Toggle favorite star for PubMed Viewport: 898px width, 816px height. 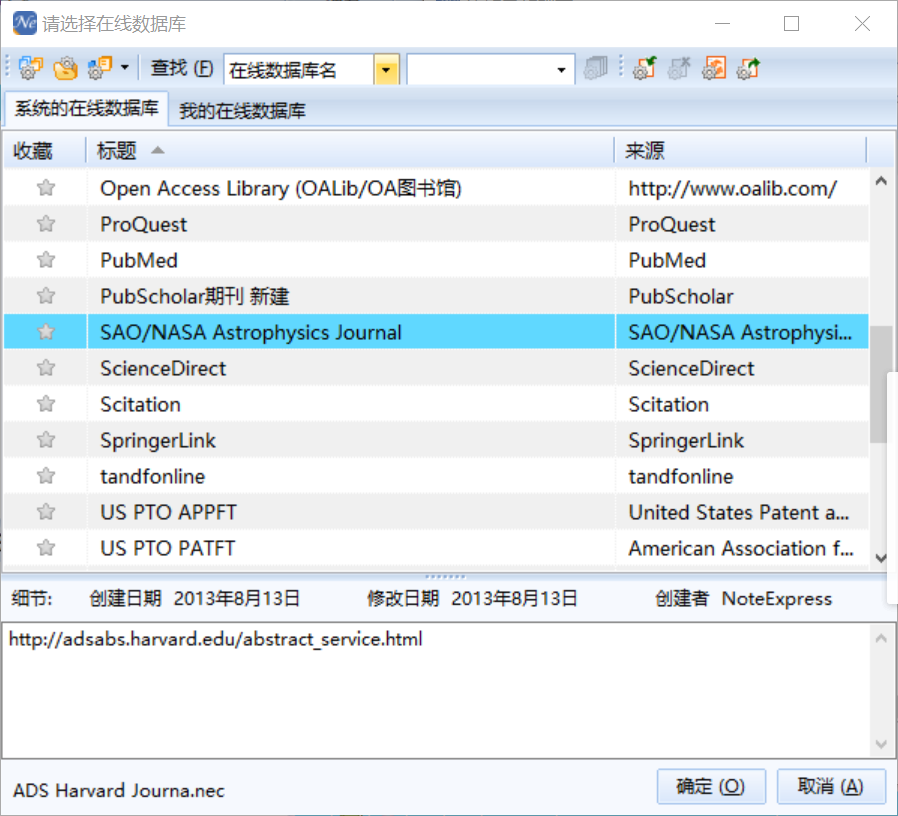[46, 260]
